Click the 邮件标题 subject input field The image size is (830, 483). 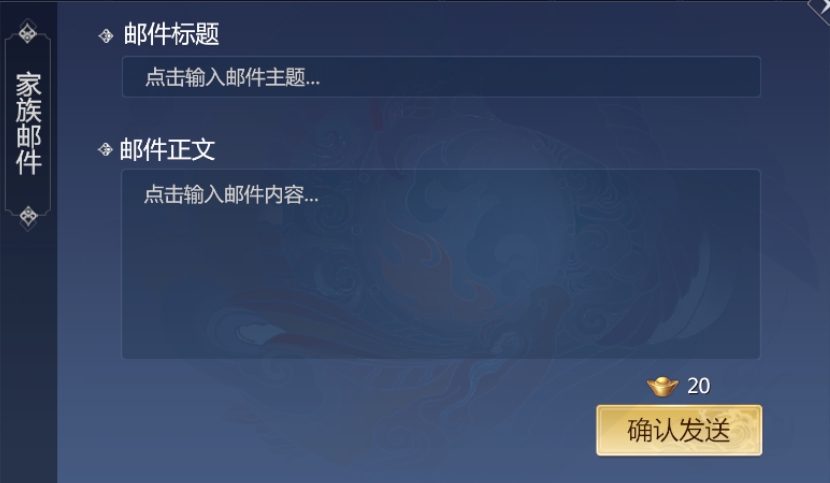[x=441, y=77]
